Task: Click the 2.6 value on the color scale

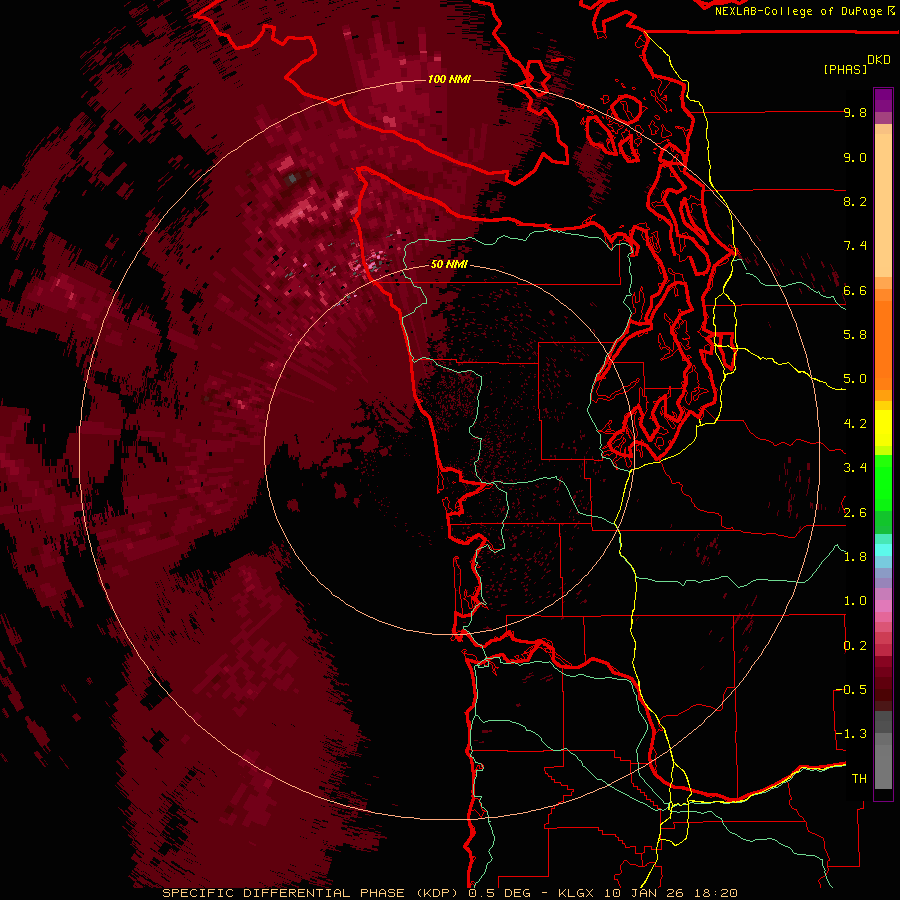Action: 855,513
